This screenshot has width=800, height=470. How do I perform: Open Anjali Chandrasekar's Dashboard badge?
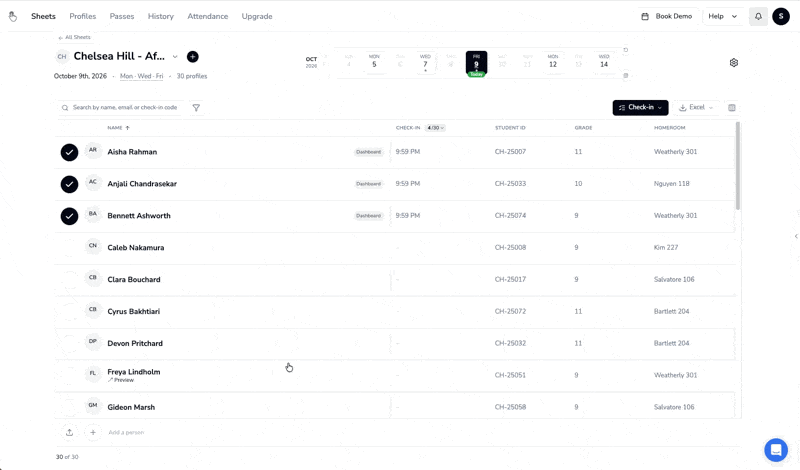tap(368, 184)
